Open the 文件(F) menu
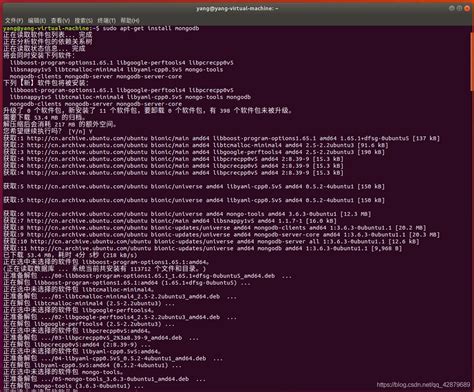The image size is (474, 392). click(x=14, y=21)
